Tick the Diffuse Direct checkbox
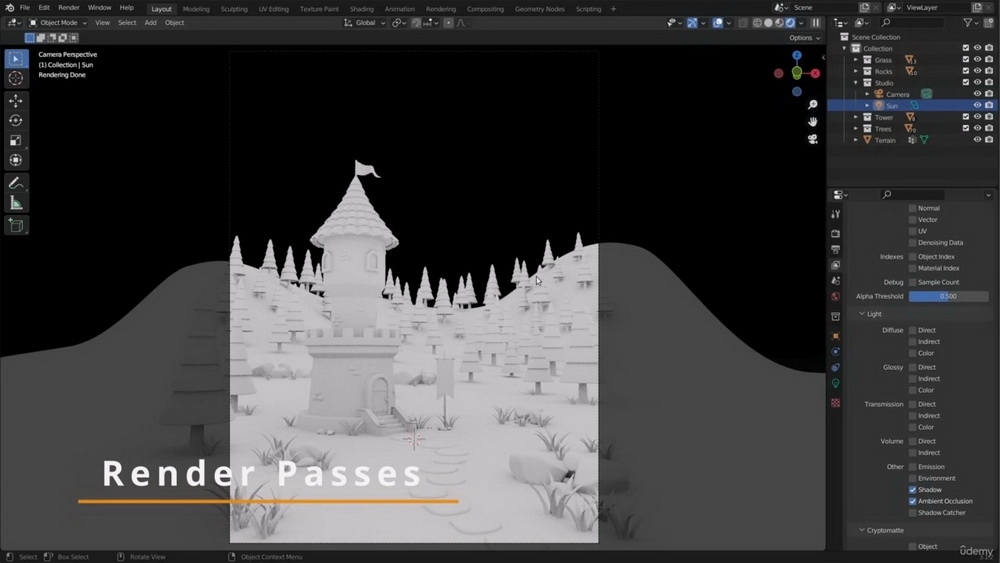 (x=913, y=330)
